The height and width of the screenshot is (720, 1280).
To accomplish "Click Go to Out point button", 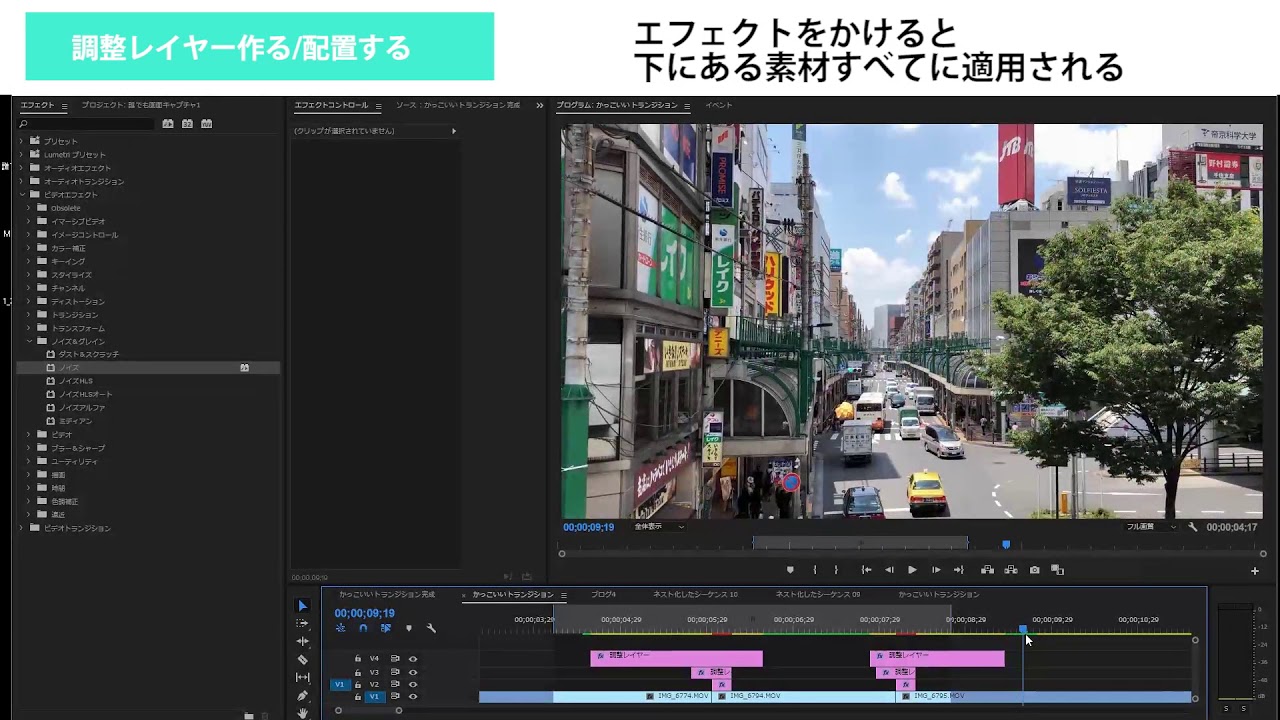I will click(959, 570).
